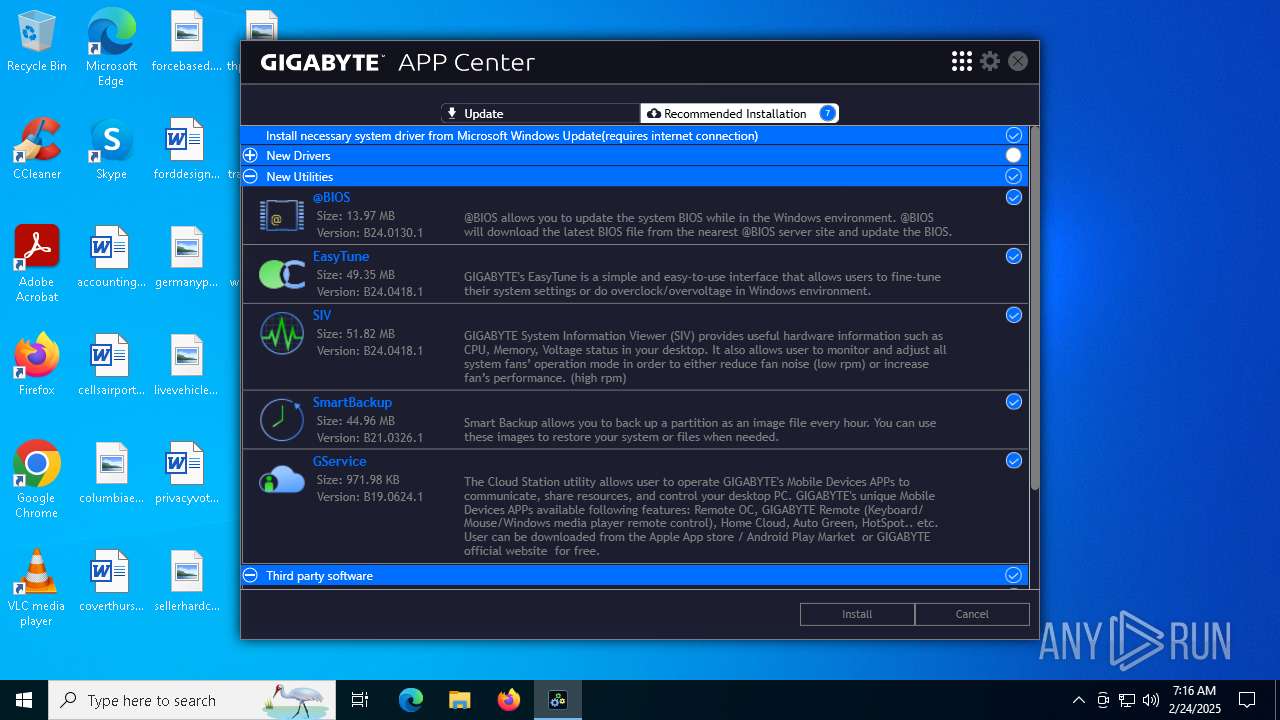Open Microsoft Edge desktop shortcut
Image resolution: width=1280 pixels, height=720 pixels.
point(111,48)
